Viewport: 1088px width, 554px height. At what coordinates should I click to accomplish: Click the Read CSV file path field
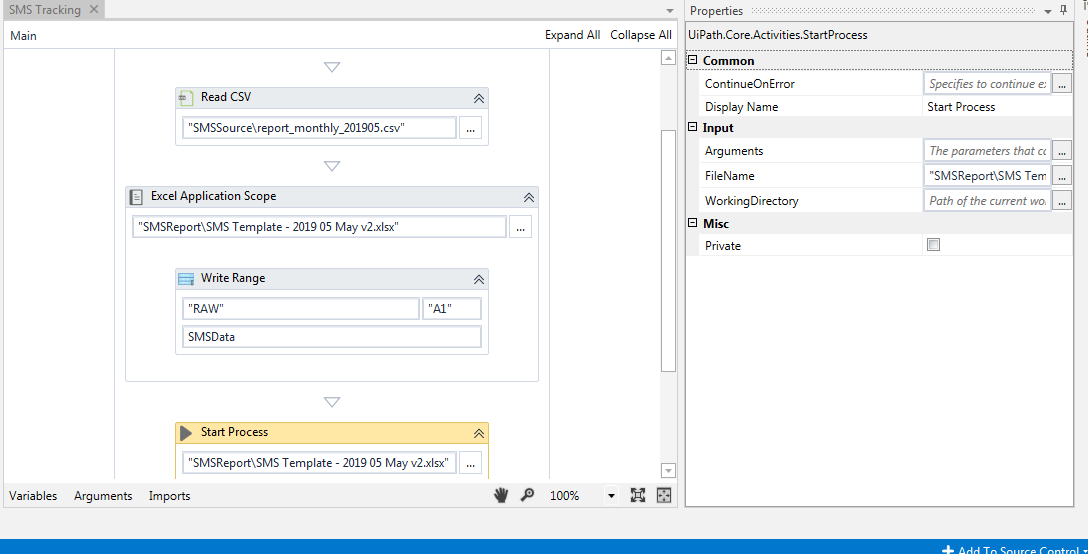pos(319,128)
